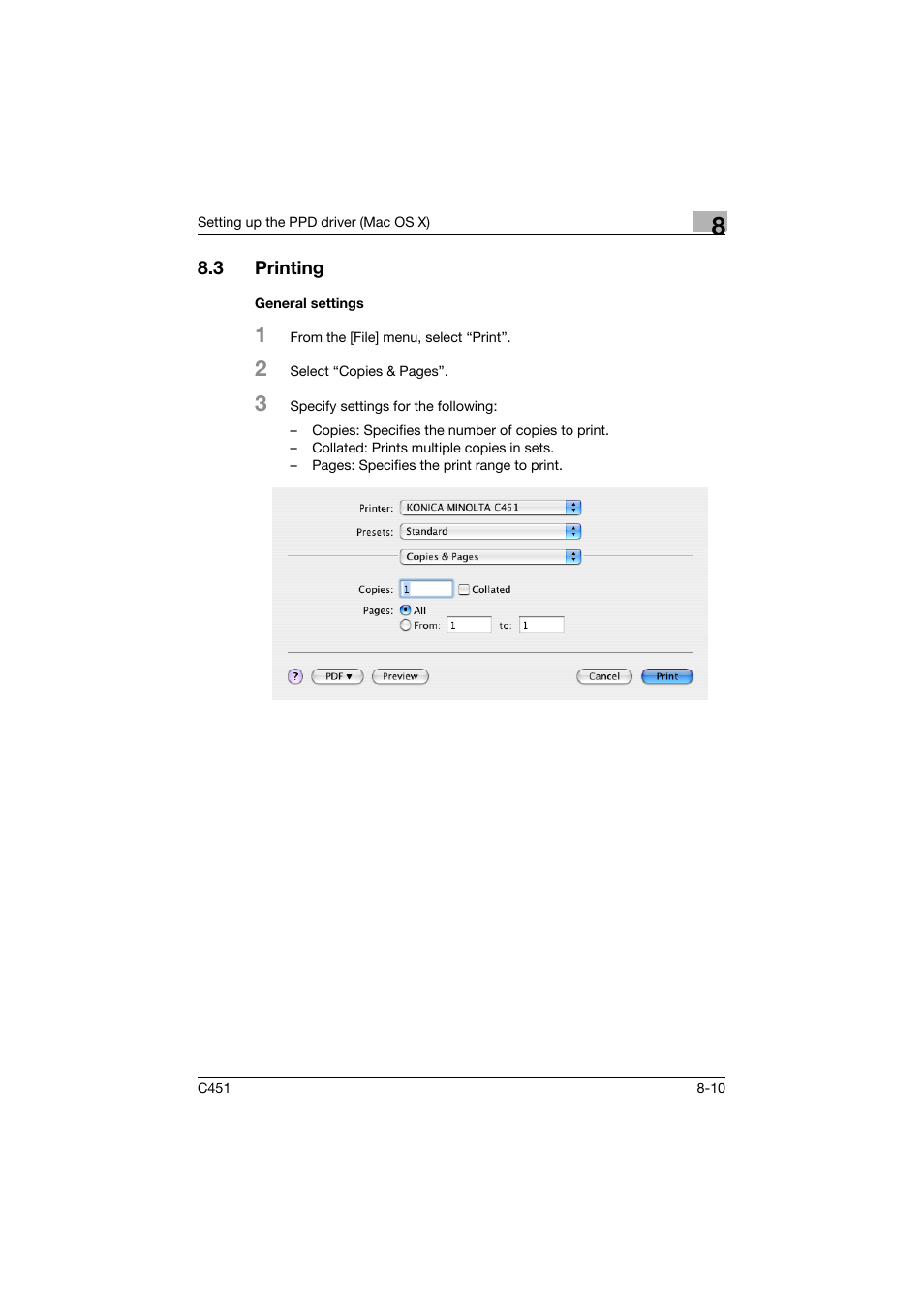Open the Presets dropdown showing Standard

[490, 531]
